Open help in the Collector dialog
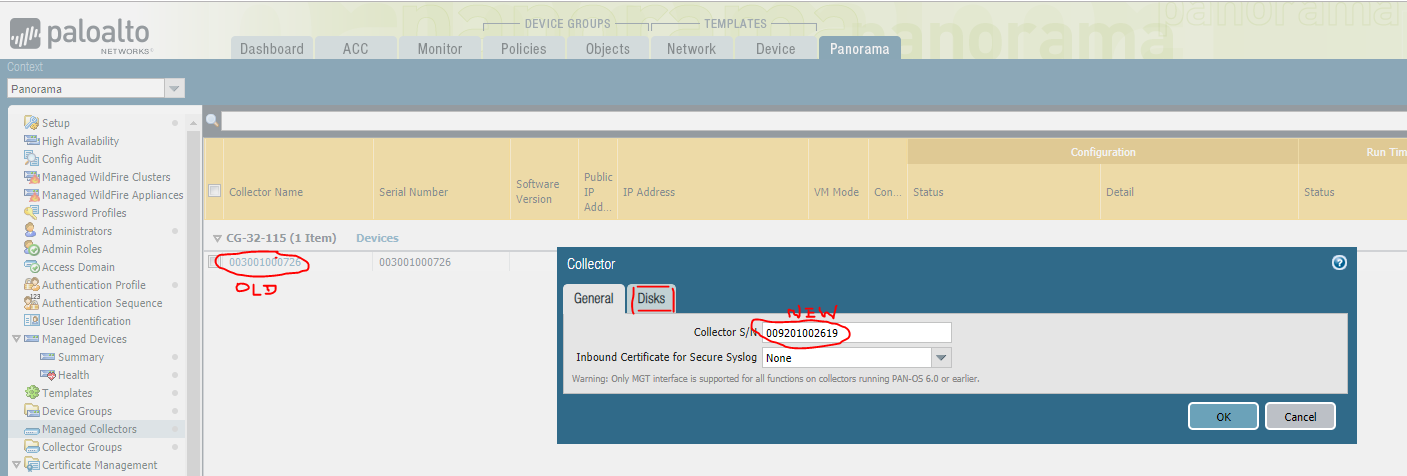 [1339, 263]
